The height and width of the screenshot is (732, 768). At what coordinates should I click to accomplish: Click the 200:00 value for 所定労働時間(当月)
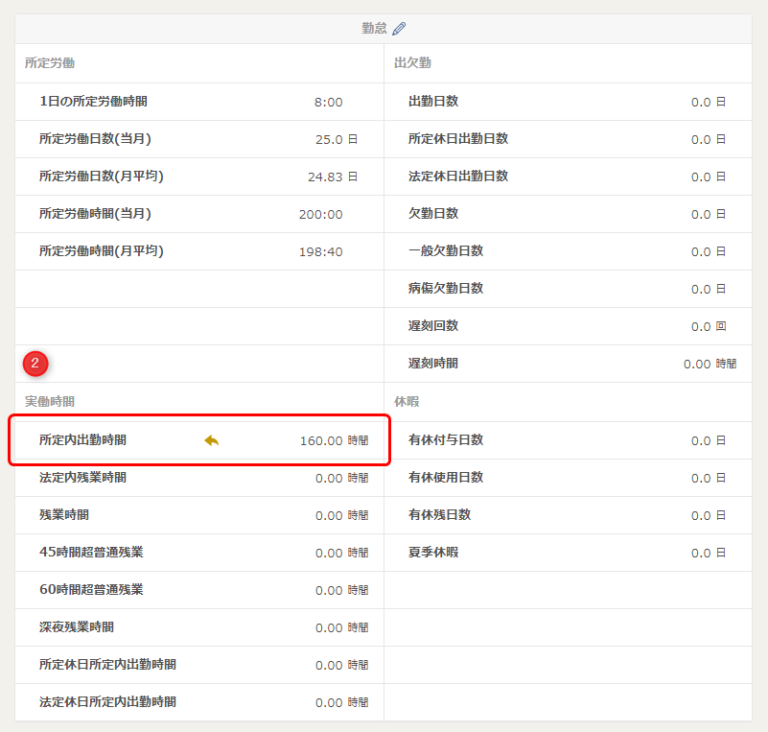click(320, 214)
